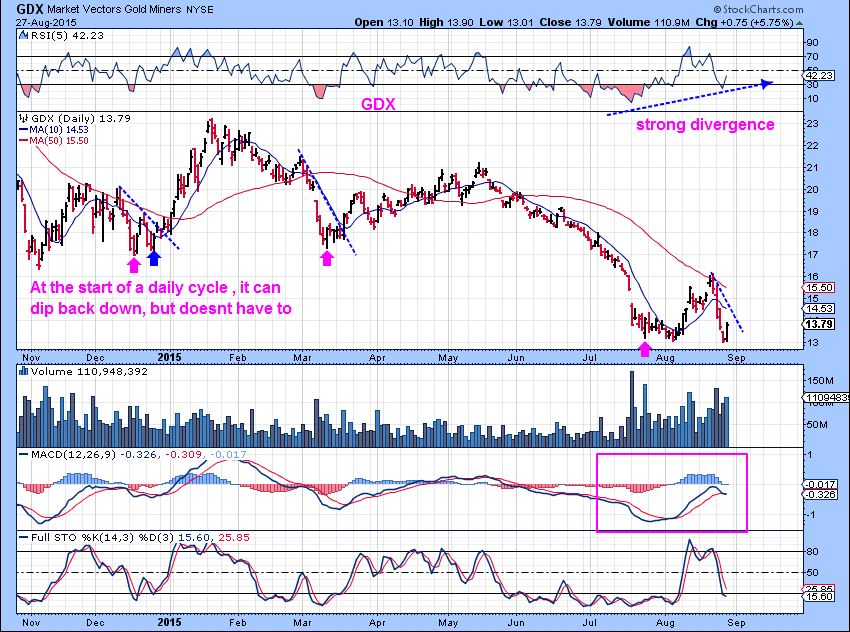Click the Chg +0.75 (+5.75%) value

click(x=744, y=23)
